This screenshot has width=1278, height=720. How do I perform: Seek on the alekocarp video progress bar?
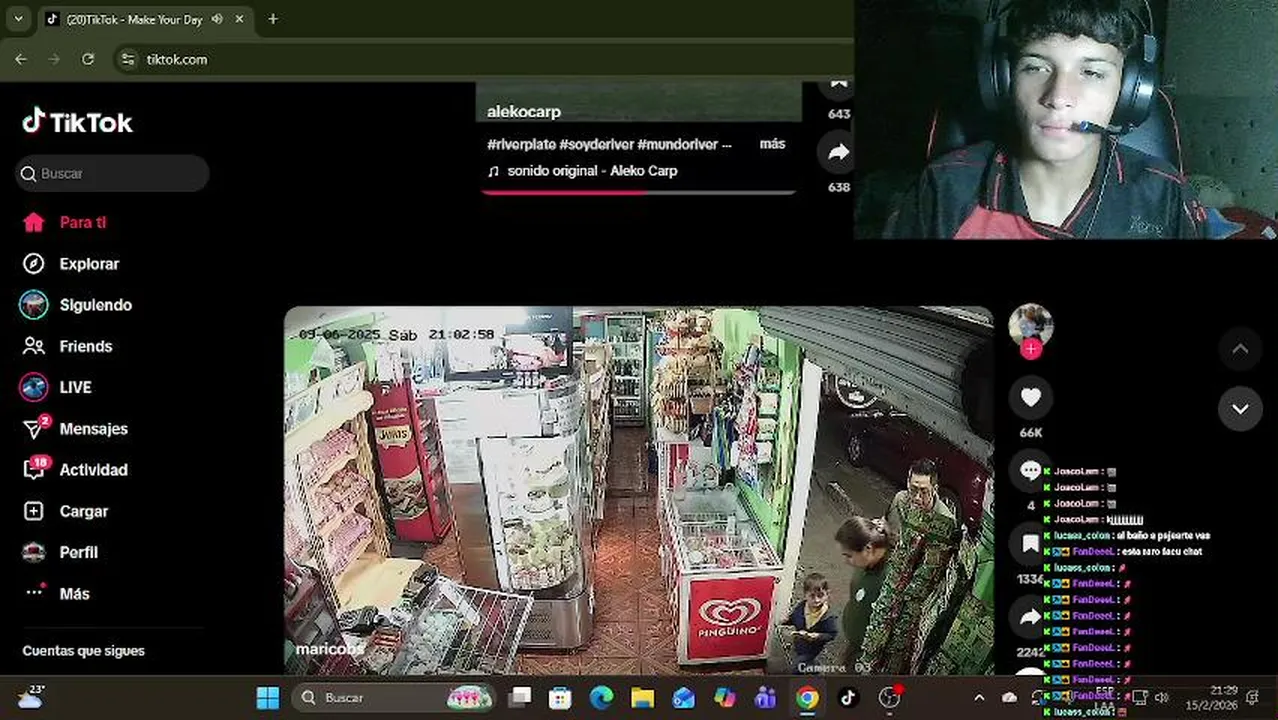click(x=639, y=193)
